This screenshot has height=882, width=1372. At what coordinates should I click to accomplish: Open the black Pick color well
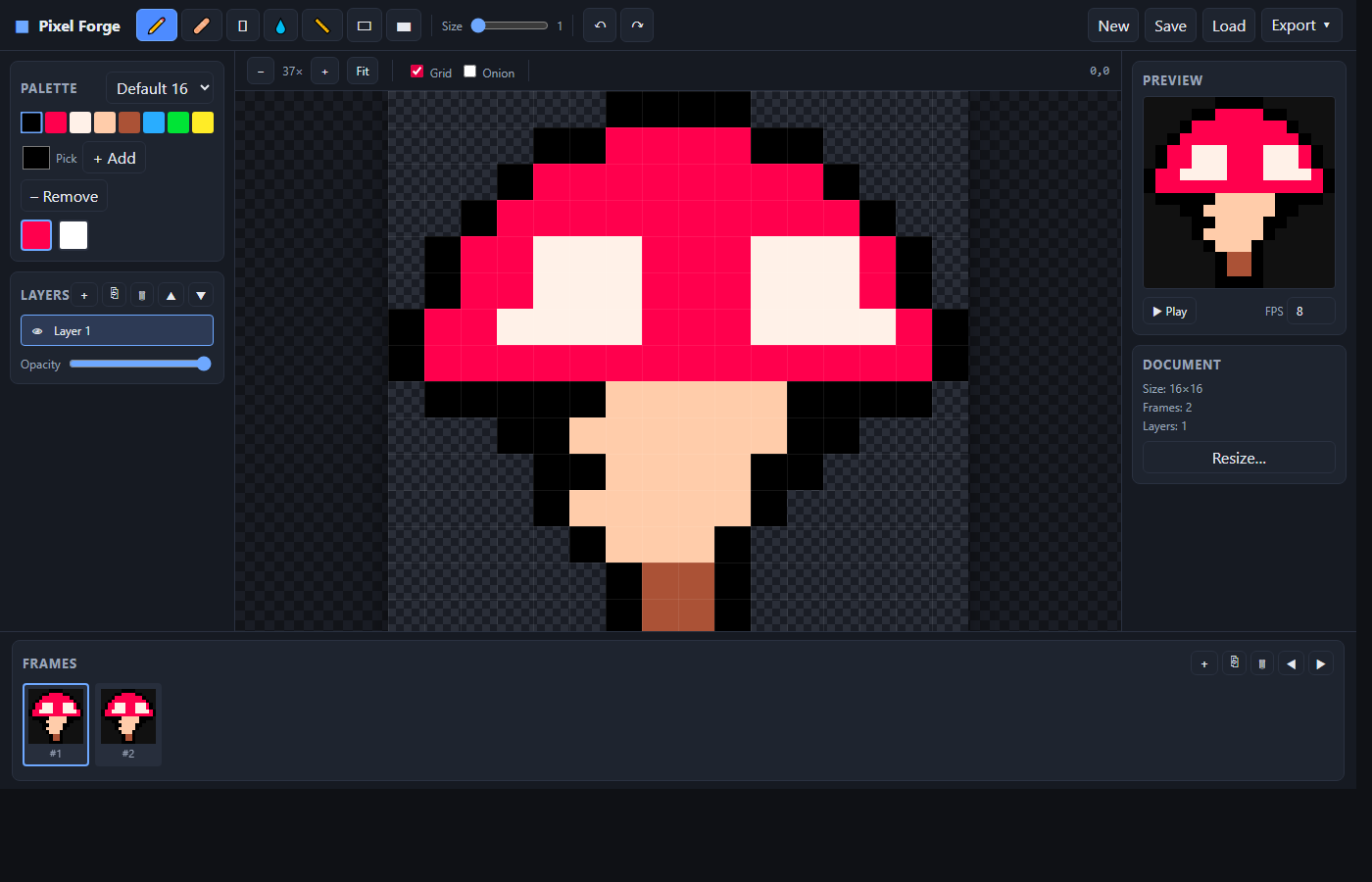pyautogui.click(x=36, y=158)
